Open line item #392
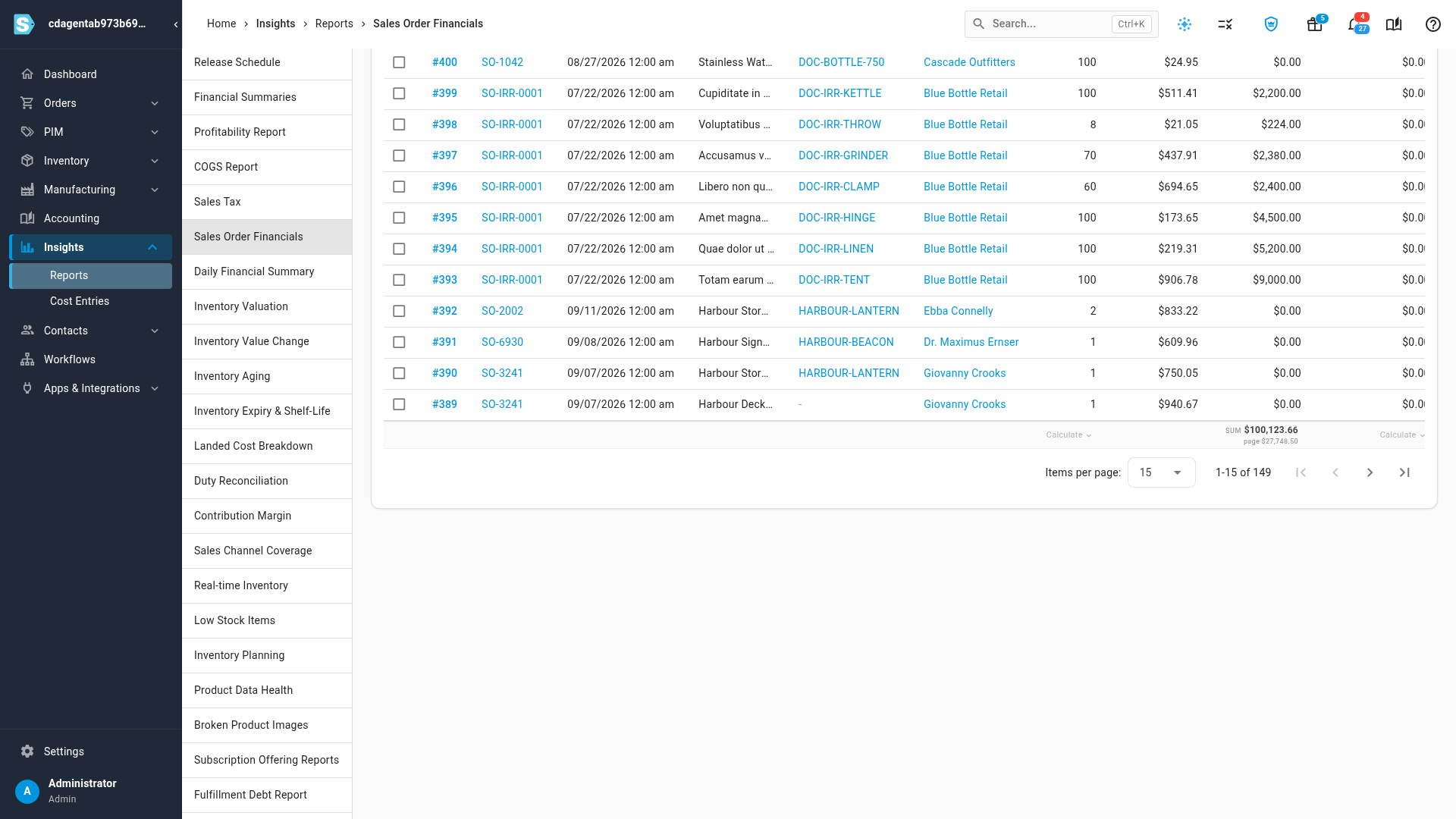Image resolution: width=1456 pixels, height=819 pixels. (444, 311)
